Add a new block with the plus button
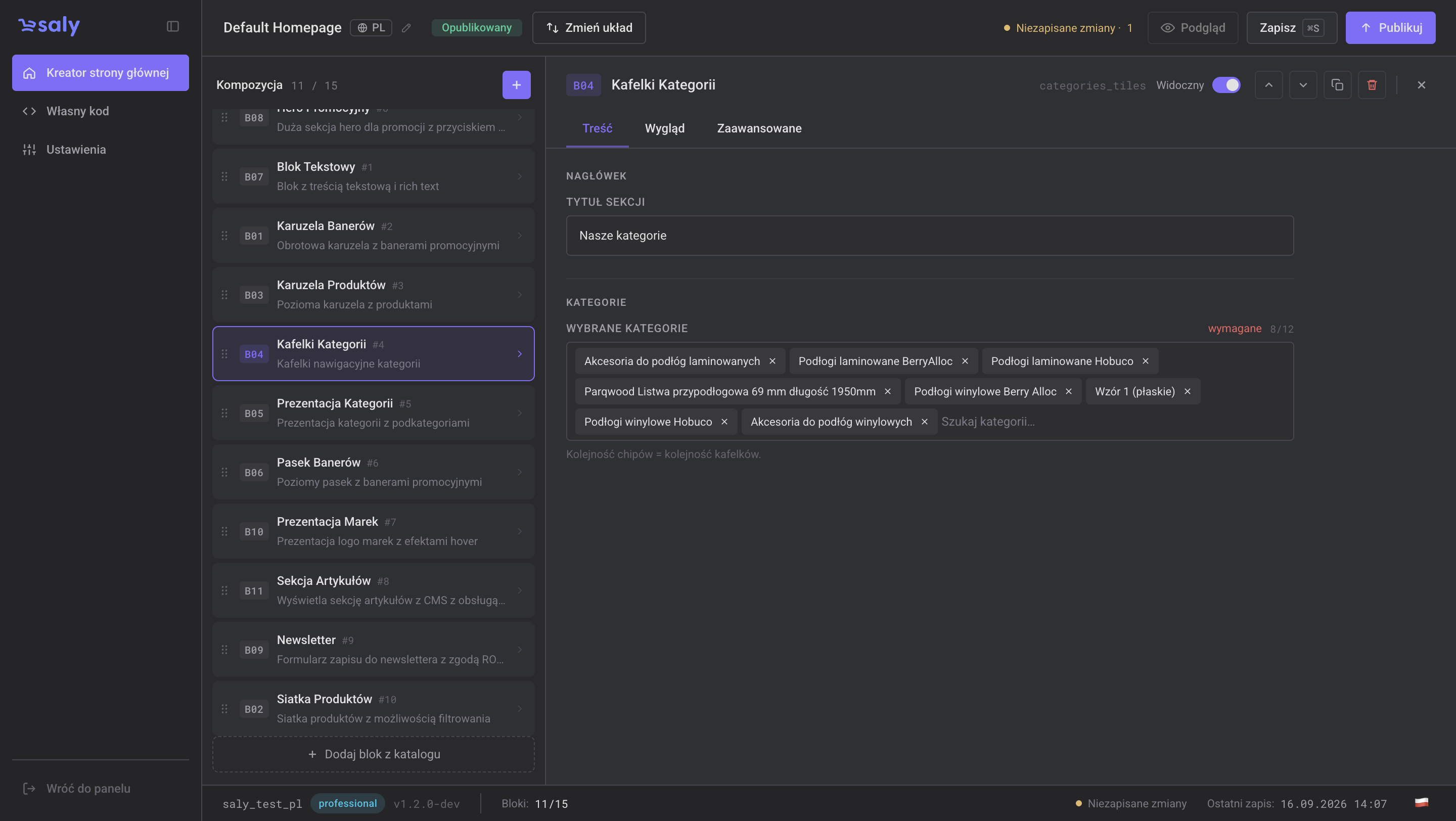Viewport: 1456px width, 821px height. [516, 85]
